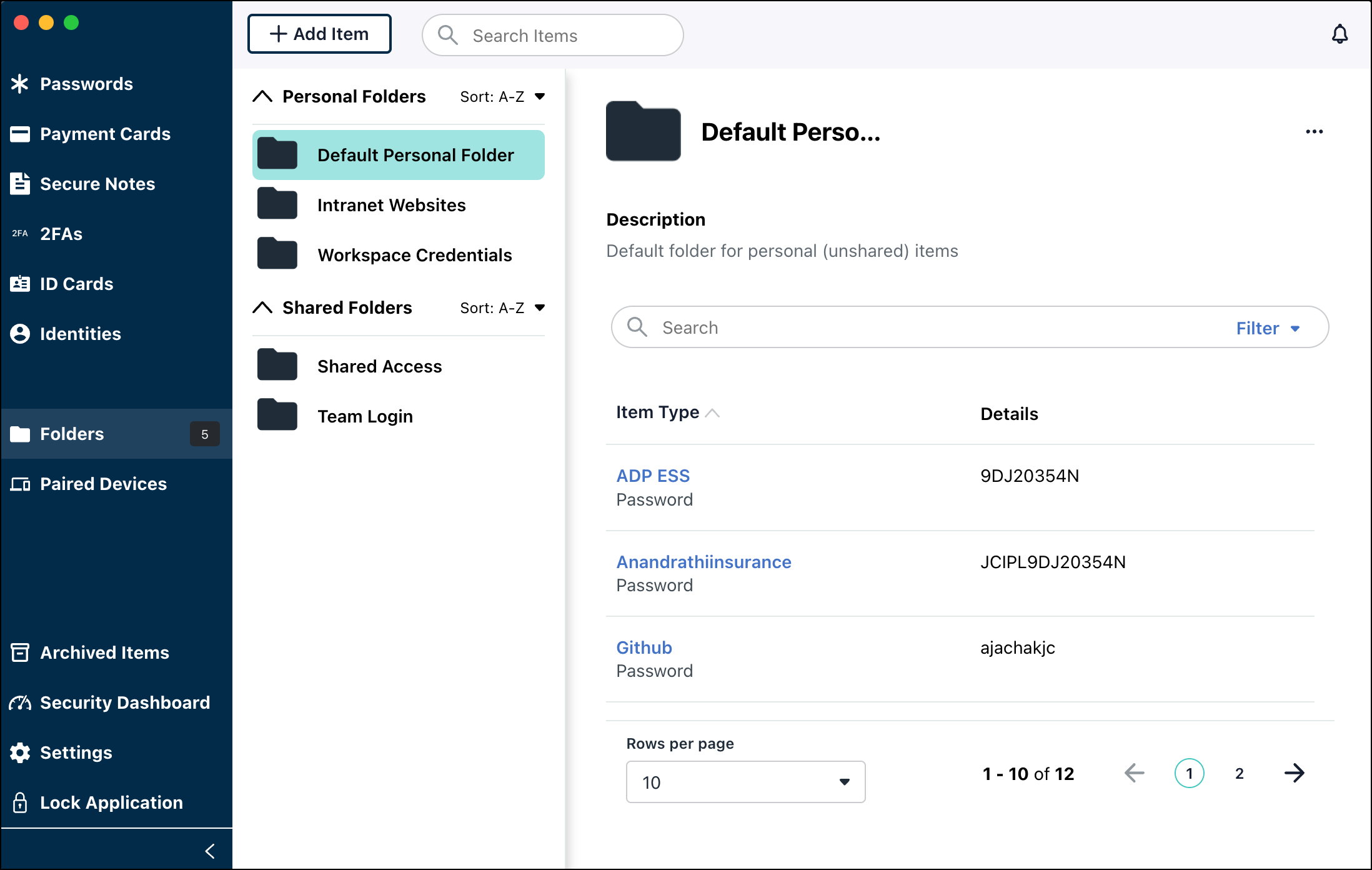
Task: Navigate to page 2 of items
Action: [1240, 773]
